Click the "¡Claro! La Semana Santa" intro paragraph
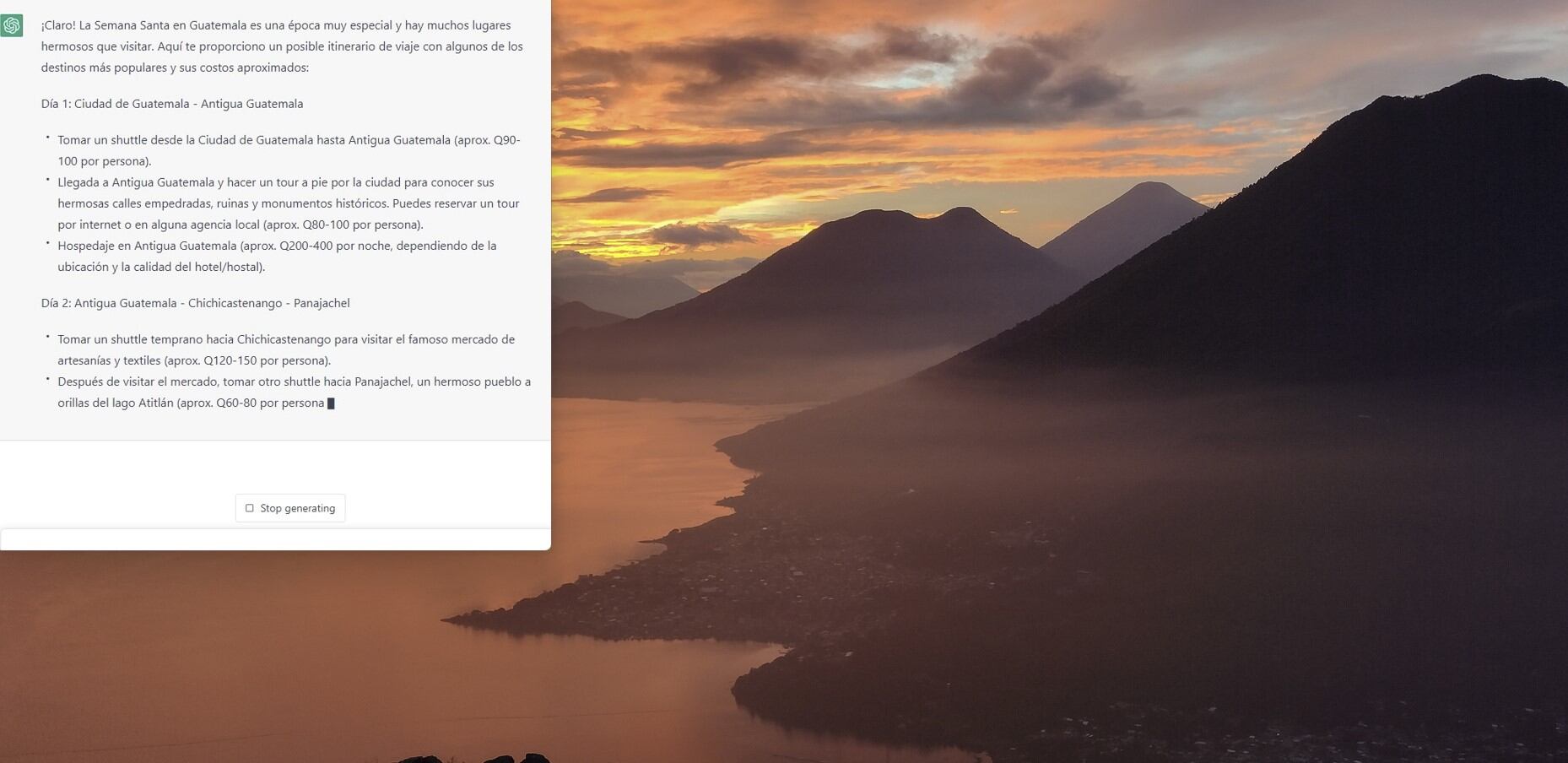This screenshot has width=1568, height=763. [282, 46]
